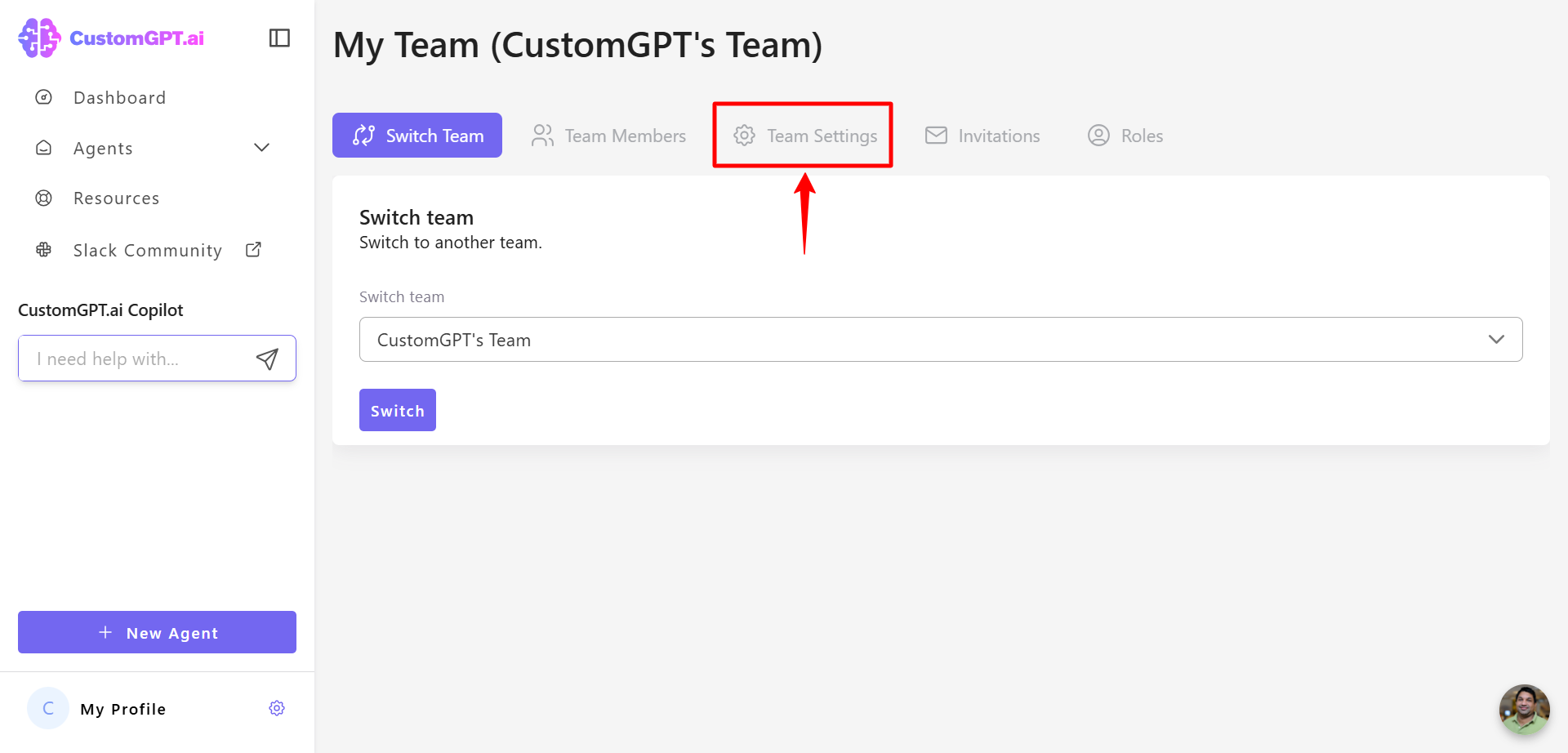Switch to the Team Members tab

[x=608, y=136]
